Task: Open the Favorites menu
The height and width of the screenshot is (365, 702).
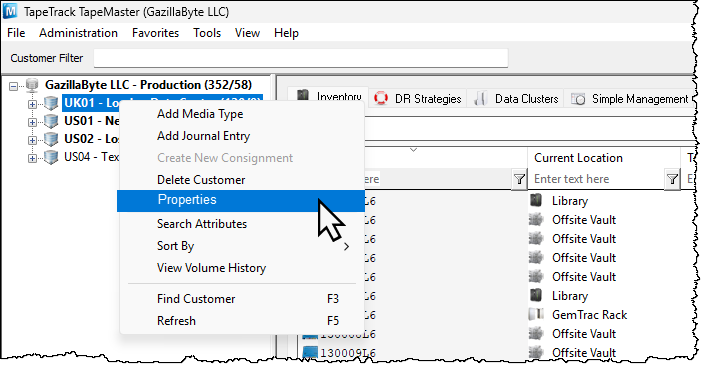Action: click(155, 33)
